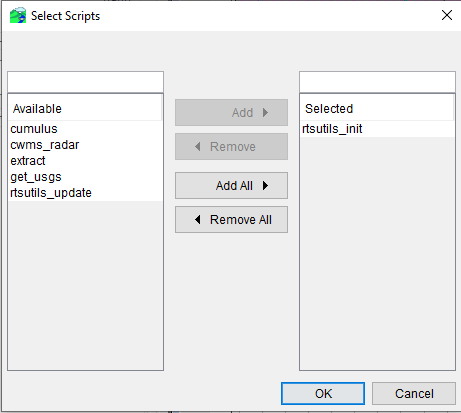This screenshot has width=461, height=413.
Task: Click the Available column header
Action: click(x=85, y=109)
